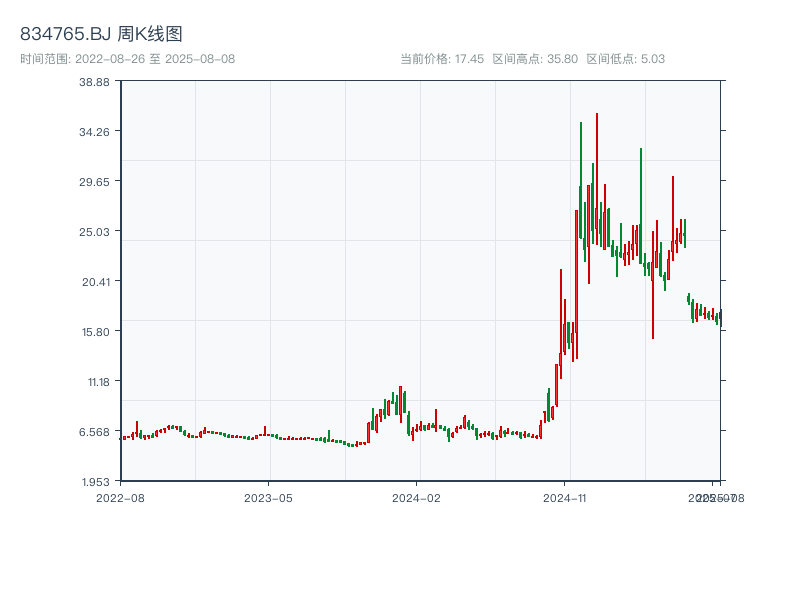Click the y-axis label 20.41
Screen dimensions: 800x600
[x=96, y=282]
